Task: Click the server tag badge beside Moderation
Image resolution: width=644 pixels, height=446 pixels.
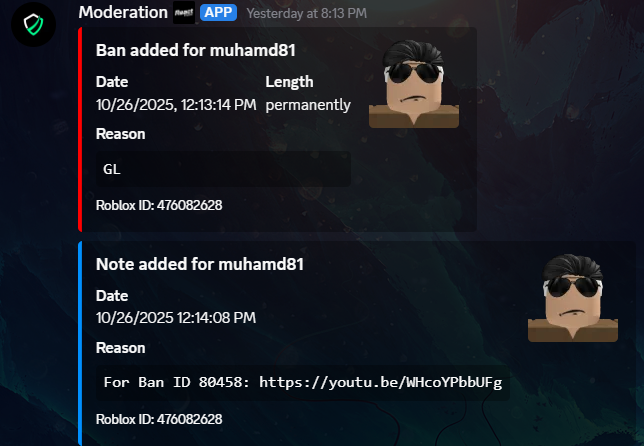Action: click(x=184, y=13)
